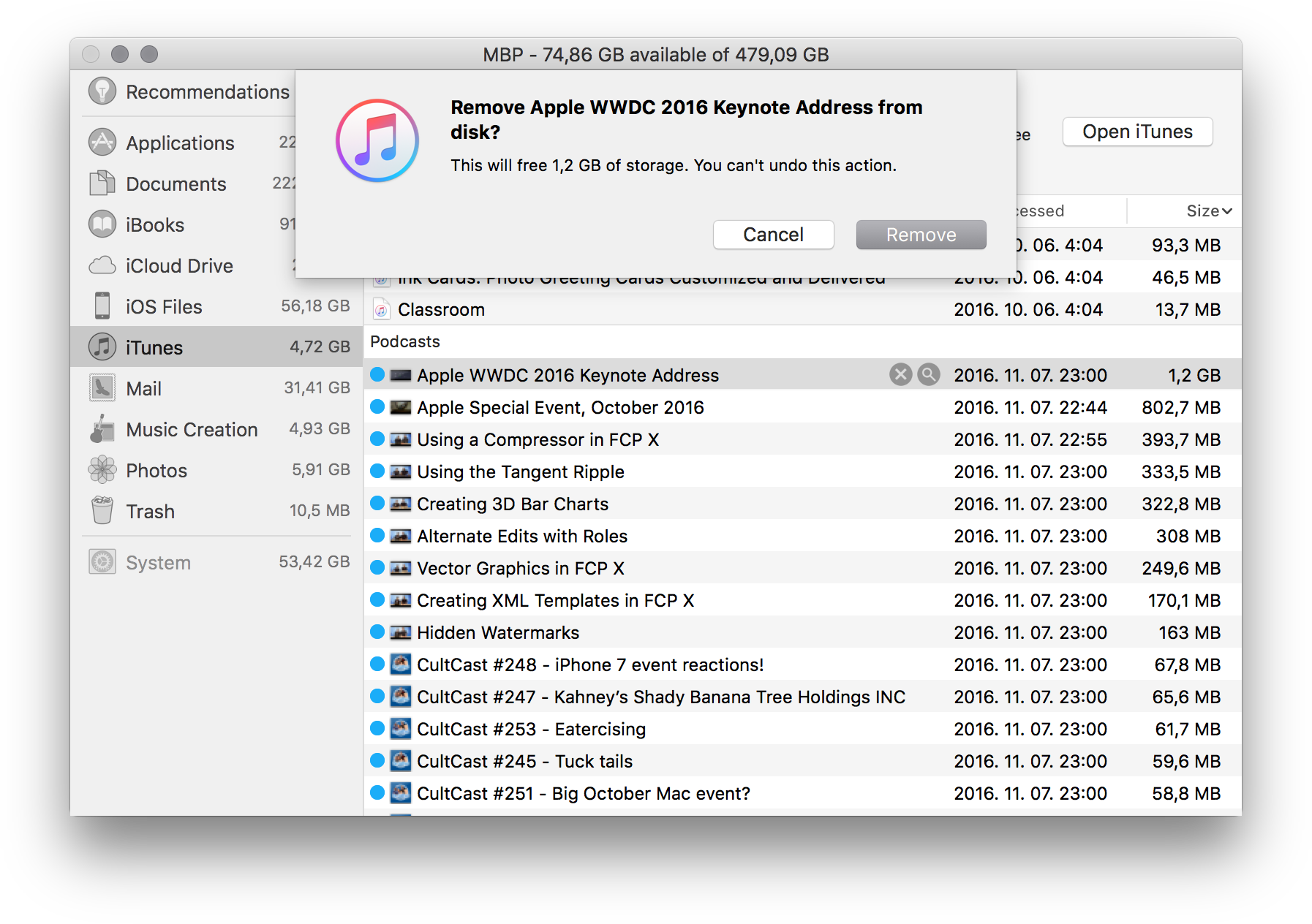Select Hidden Watermarks podcast
The width and height of the screenshot is (1312, 924).
click(802, 632)
